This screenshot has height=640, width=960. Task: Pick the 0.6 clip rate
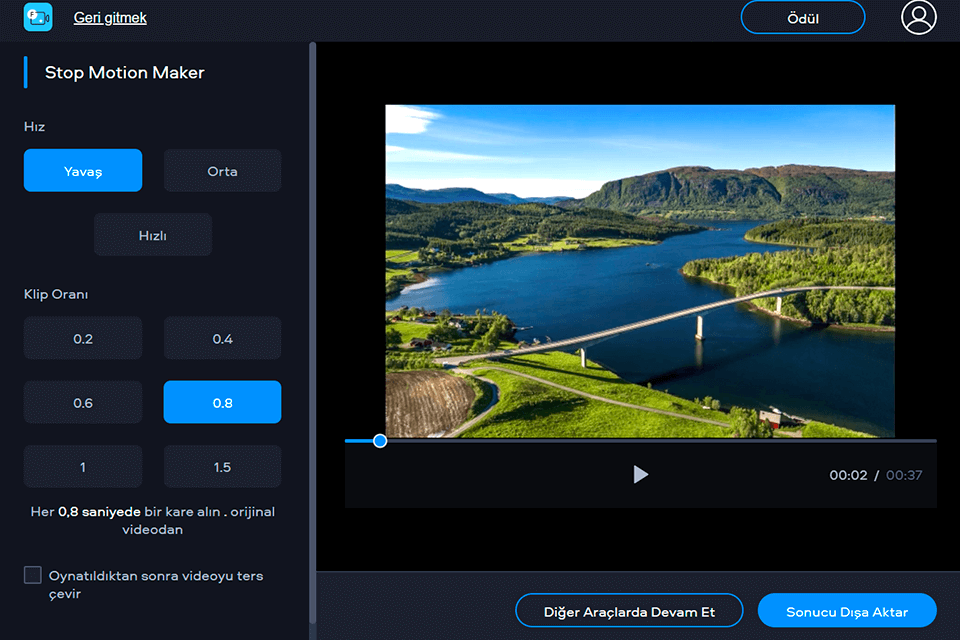pyautogui.click(x=83, y=403)
